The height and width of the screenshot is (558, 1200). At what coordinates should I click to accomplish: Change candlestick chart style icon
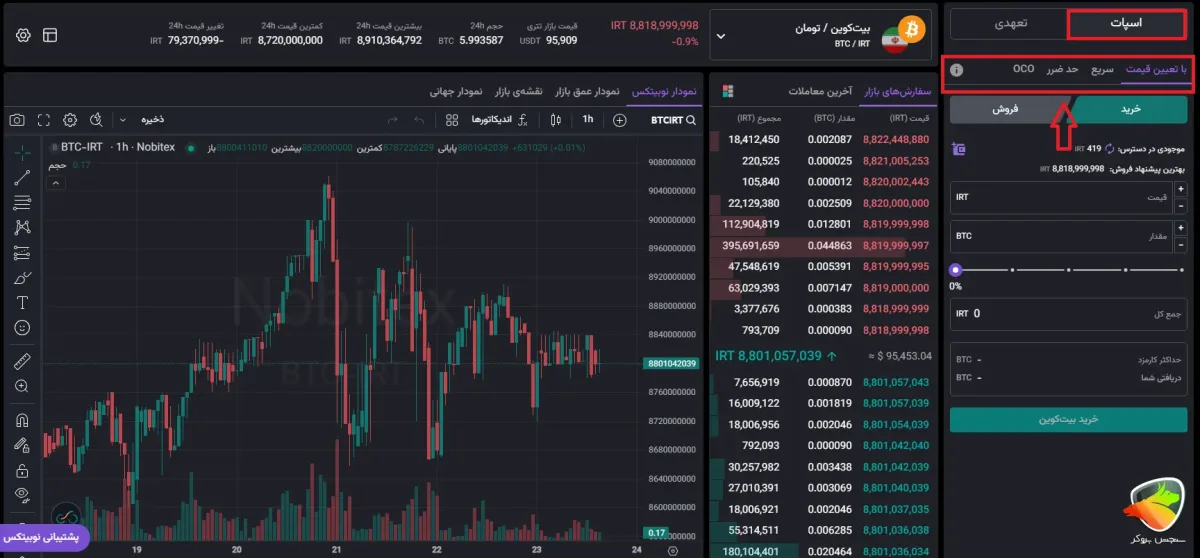556,120
